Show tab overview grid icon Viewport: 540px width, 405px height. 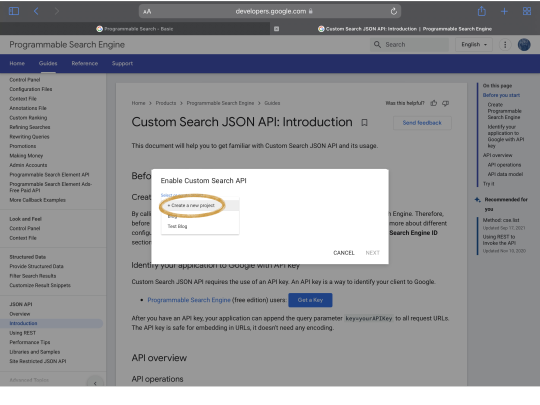pyautogui.click(x=527, y=11)
